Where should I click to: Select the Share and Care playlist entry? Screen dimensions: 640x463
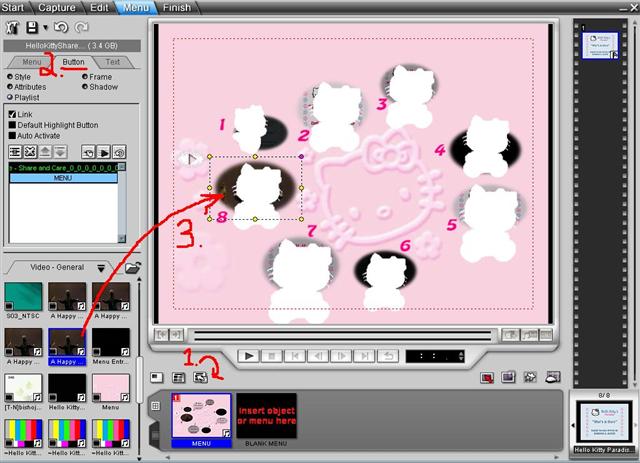coord(63,168)
